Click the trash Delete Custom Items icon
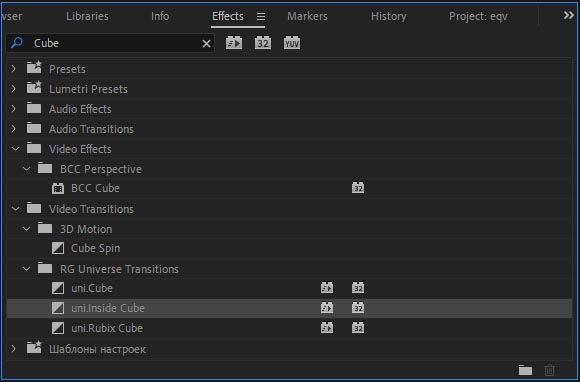Screen dimensions: 580x382 pyautogui.click(x=550, y=370)
